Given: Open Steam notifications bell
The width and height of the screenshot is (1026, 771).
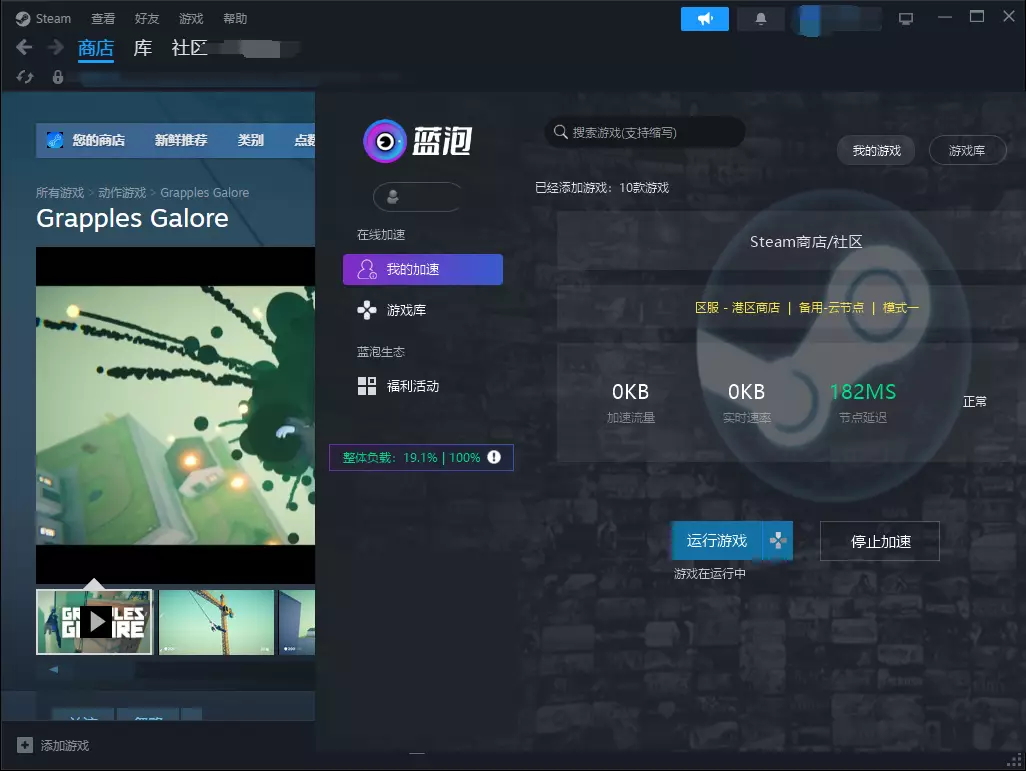Looking at the screenshot, I should [x=760, y=19].
